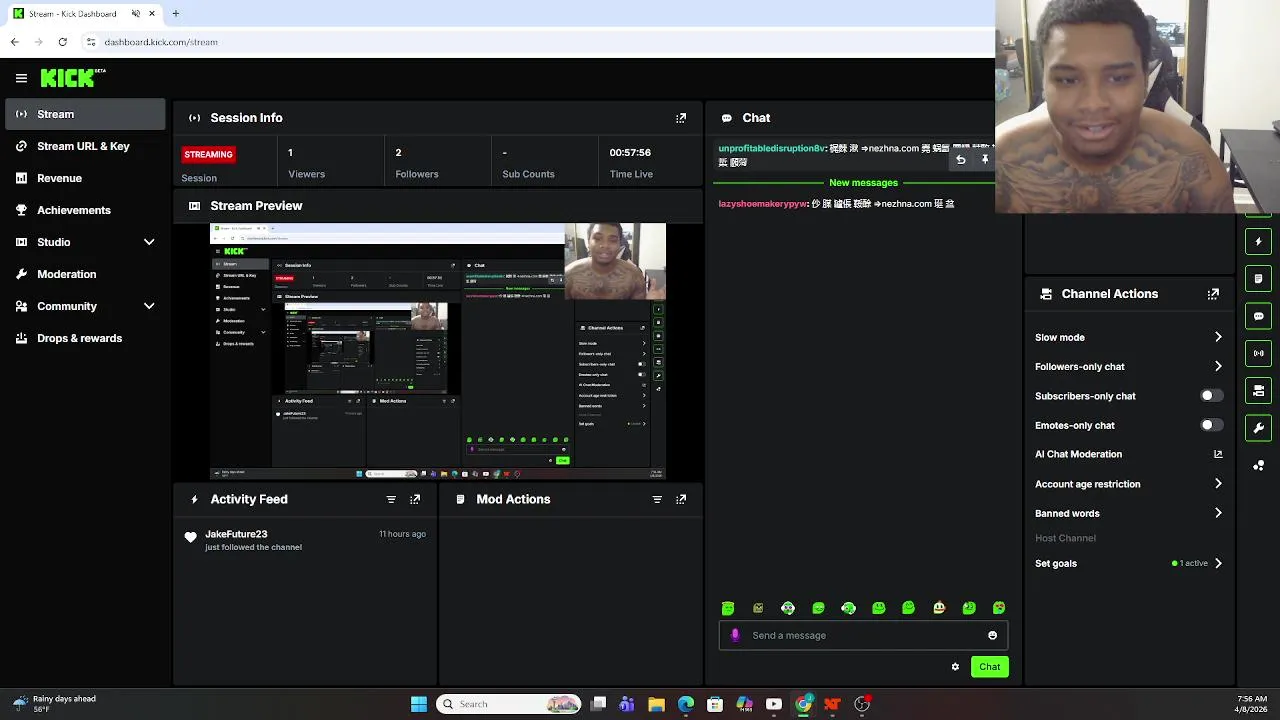Image resolution: width=1280 pixels, height=720 pixels.
Task: Open Set goals options
Action: tap(1128, 563)
